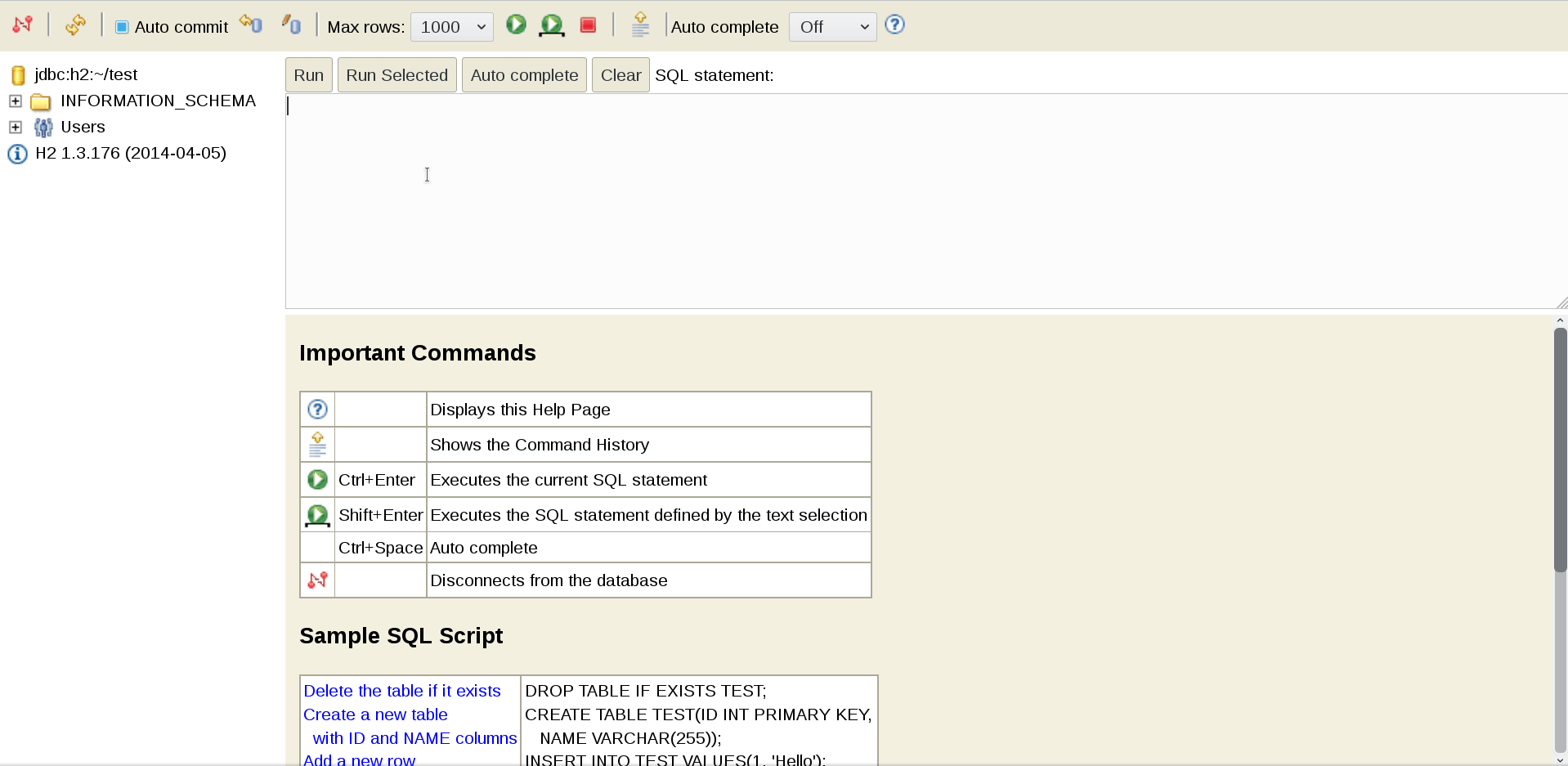This screenshot has height=766, width=1568.
Task: Click the Users group icon
Action: pos(43,128)
